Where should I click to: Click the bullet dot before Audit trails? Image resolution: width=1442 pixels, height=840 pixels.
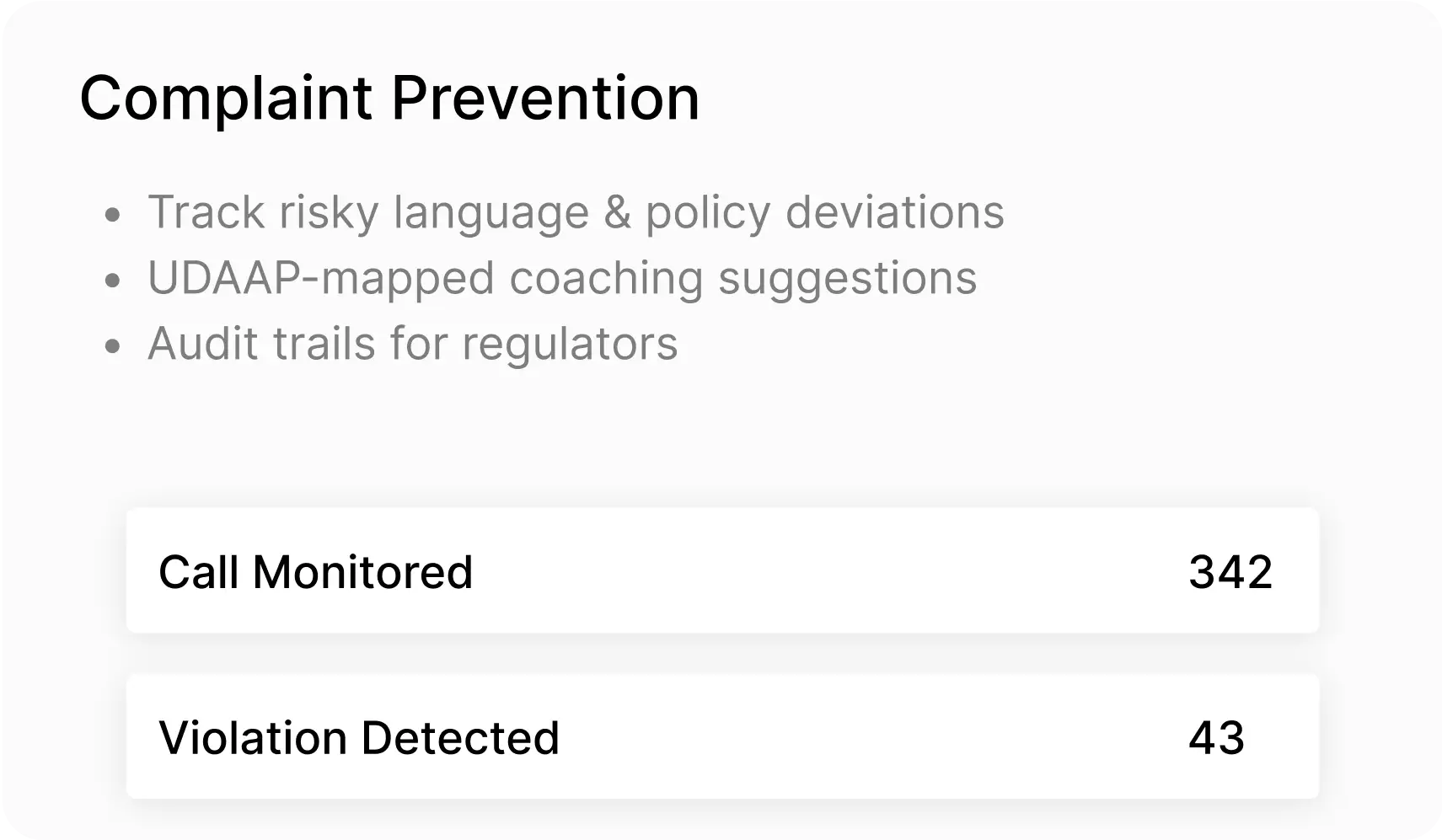pos(113,346)
